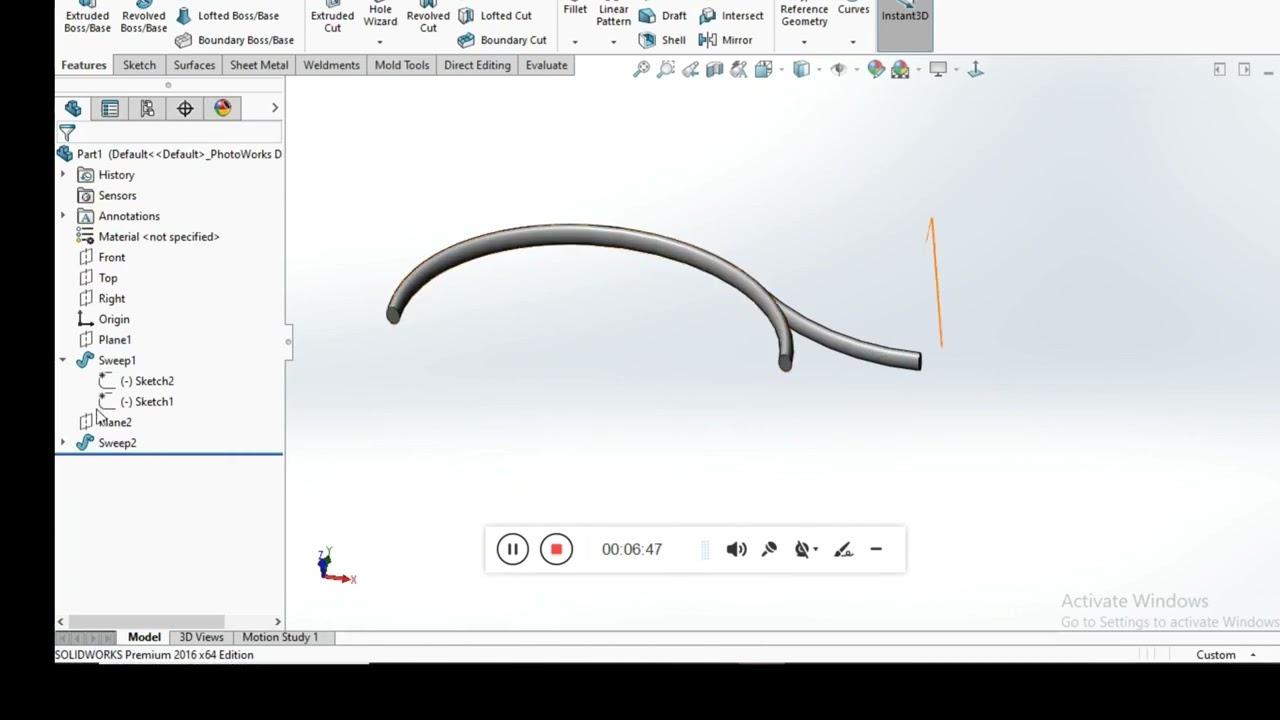Open Hole Wizard dropdown arrow
1280x720 pixels.
coord(379,42)
